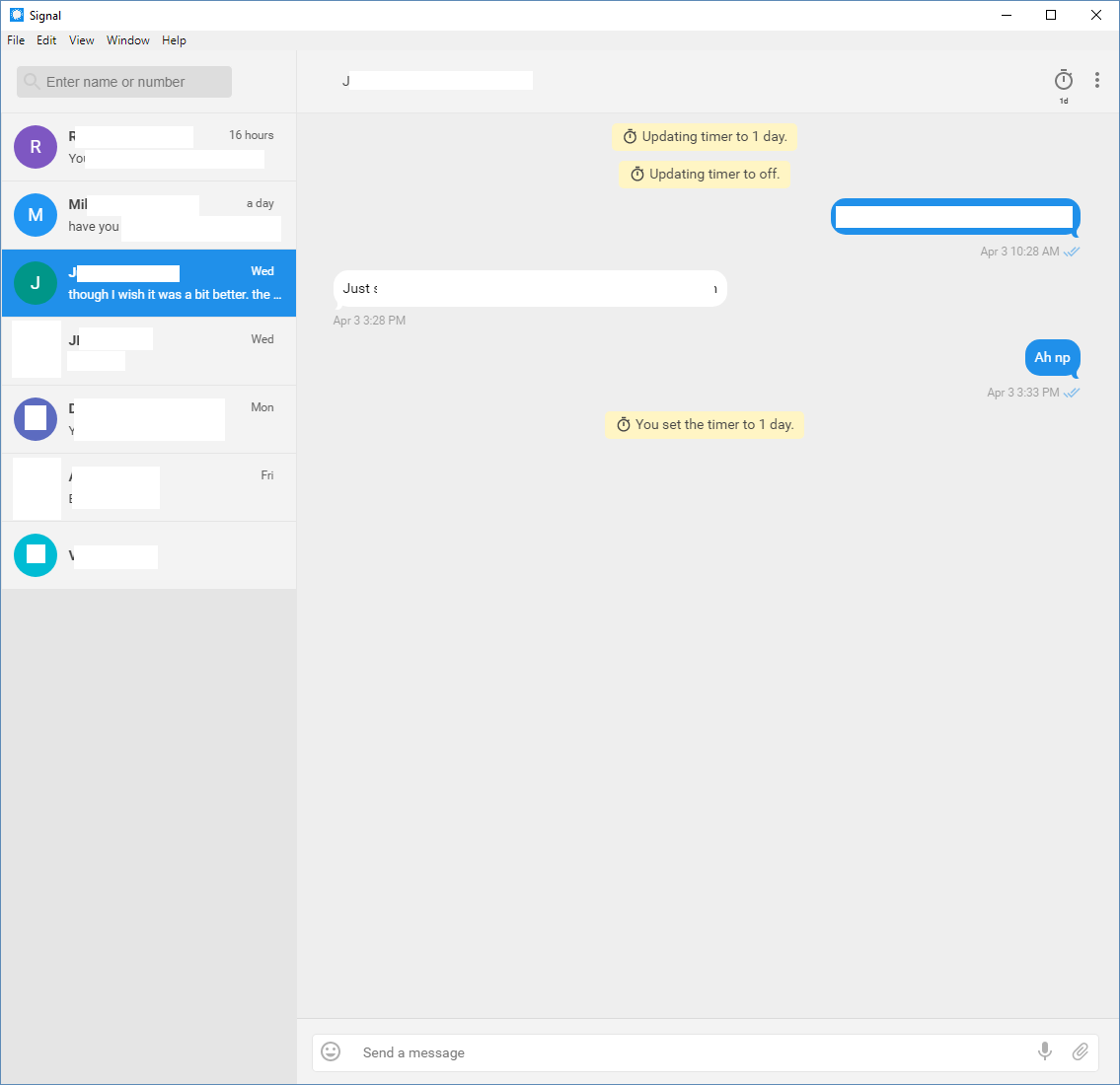This screenshot has height=1085, width=1120.
Task: Click the timer icon on 'You set the timer' banner
Action: [624, 424]
